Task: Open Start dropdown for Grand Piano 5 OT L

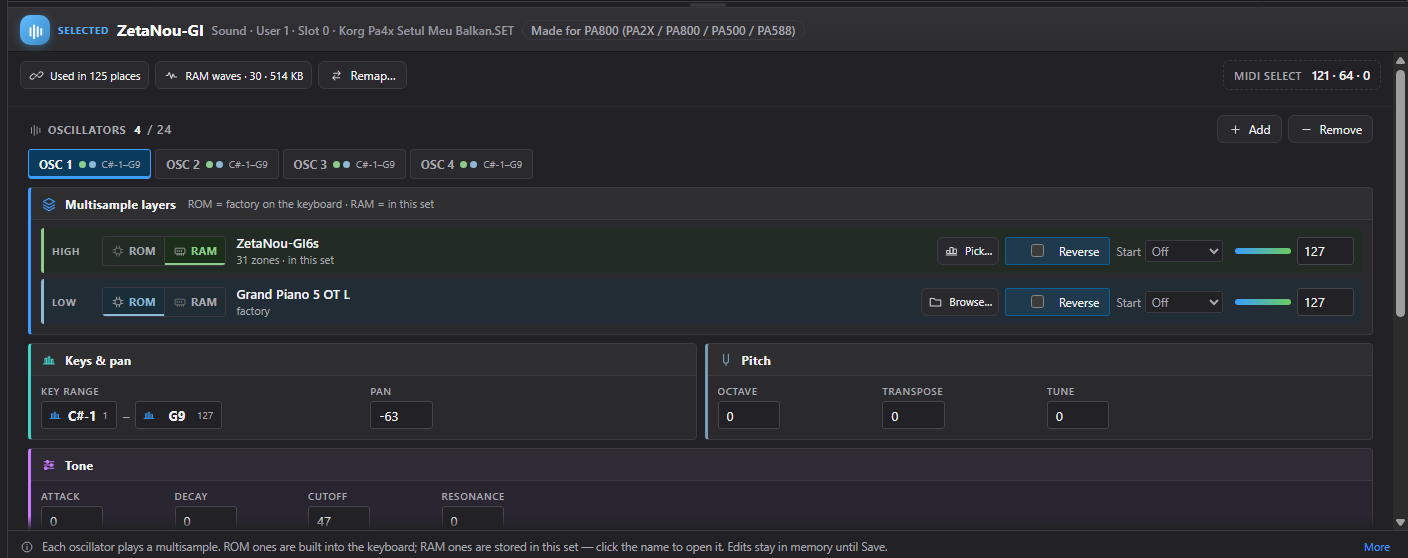Action: tap(1184, 302)
